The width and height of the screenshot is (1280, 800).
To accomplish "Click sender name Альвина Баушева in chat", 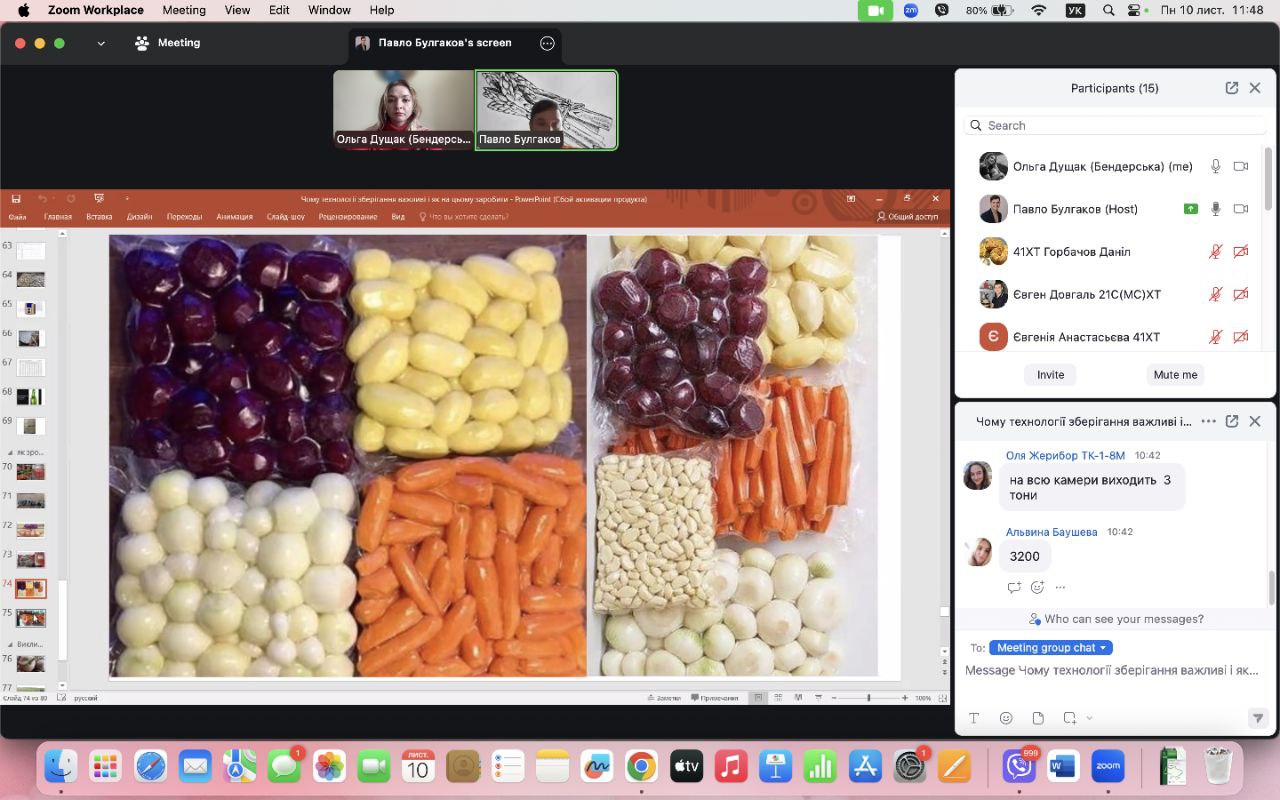I will [1052, 532].
